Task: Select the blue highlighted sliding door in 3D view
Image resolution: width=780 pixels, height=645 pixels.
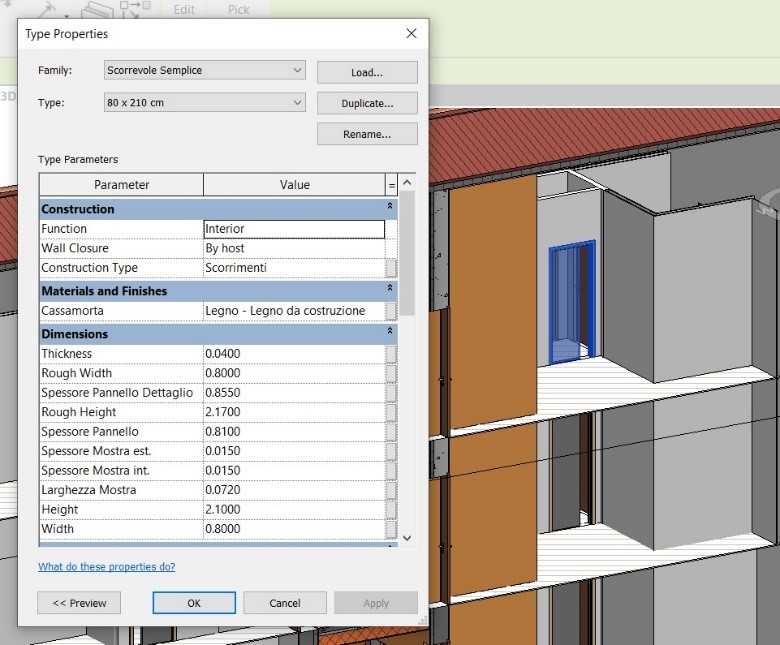Action: click(572, 302)
